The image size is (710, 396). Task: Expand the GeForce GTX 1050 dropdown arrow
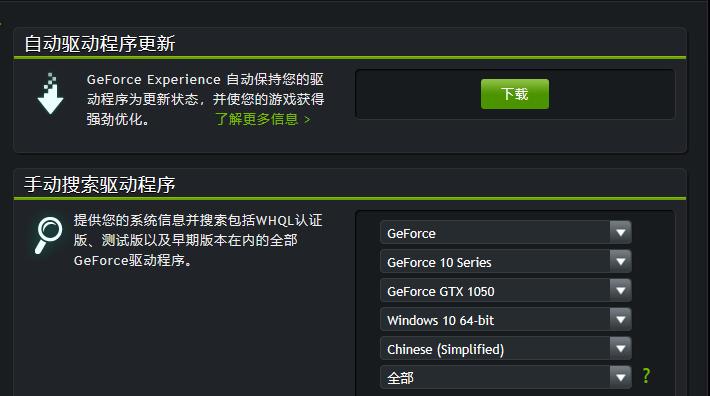[620, 291]
